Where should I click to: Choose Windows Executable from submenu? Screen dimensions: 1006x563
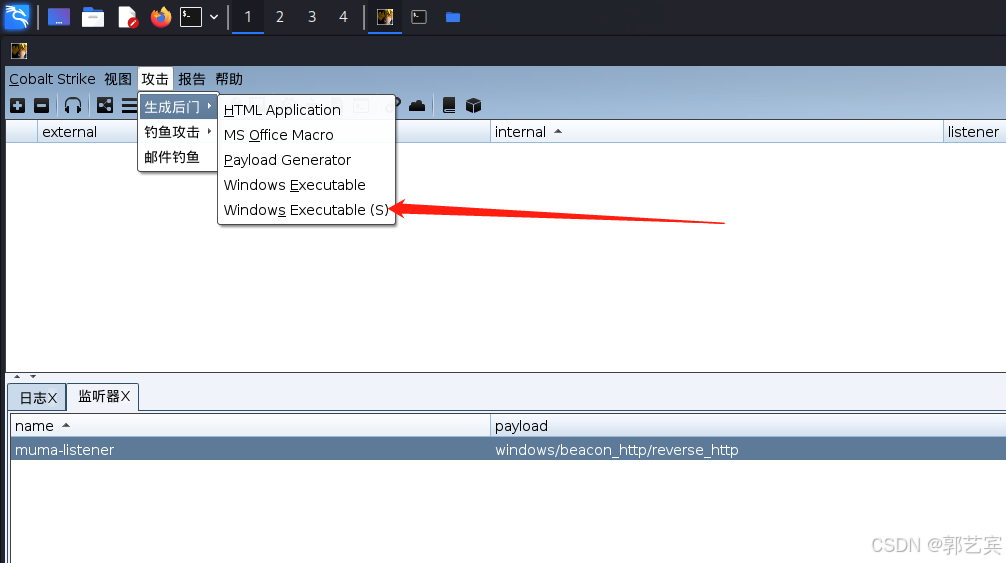coord(306,185)
